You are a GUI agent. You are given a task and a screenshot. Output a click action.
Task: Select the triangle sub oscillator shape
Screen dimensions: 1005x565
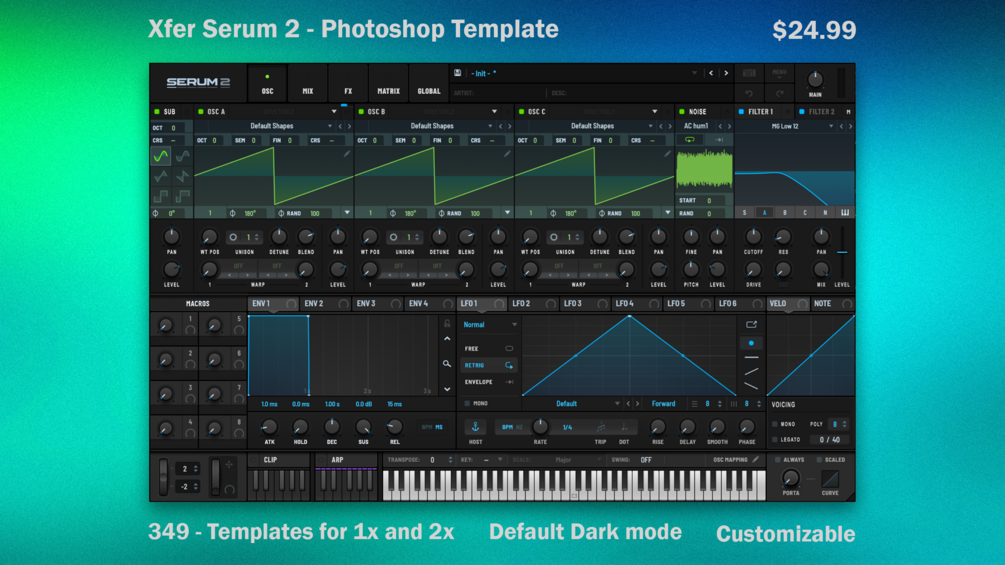[161, 176]
